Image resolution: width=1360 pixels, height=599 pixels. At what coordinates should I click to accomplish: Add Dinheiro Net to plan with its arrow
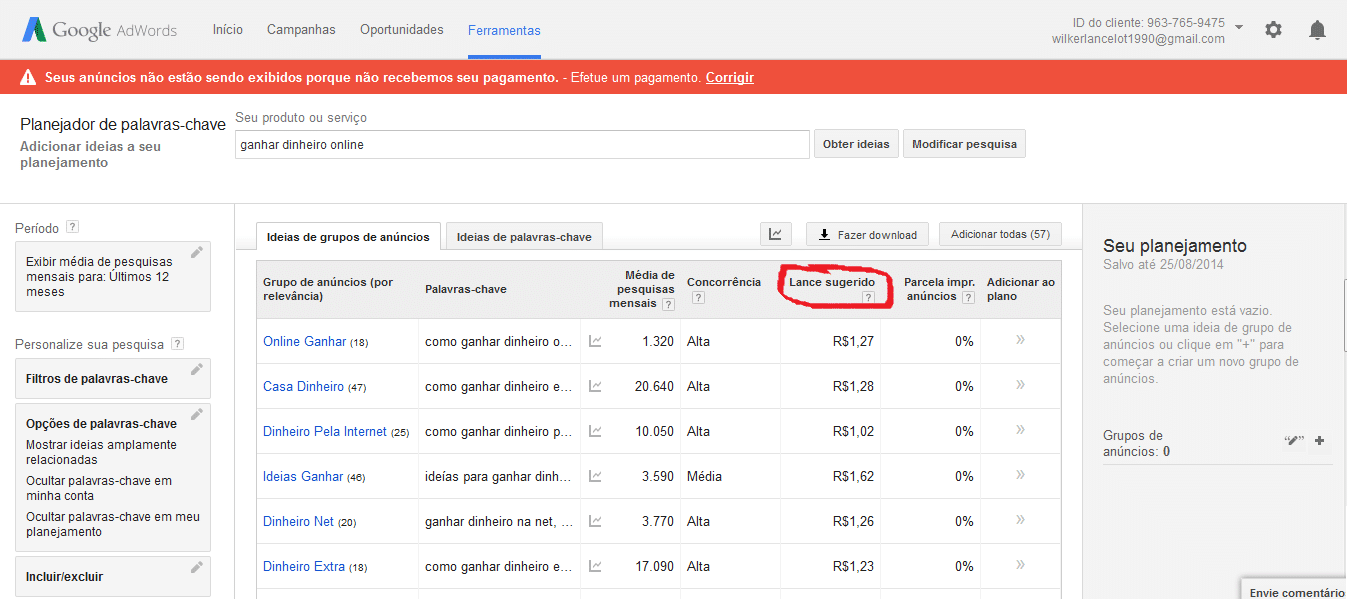pyautogui.click(x=1020, y=520)
